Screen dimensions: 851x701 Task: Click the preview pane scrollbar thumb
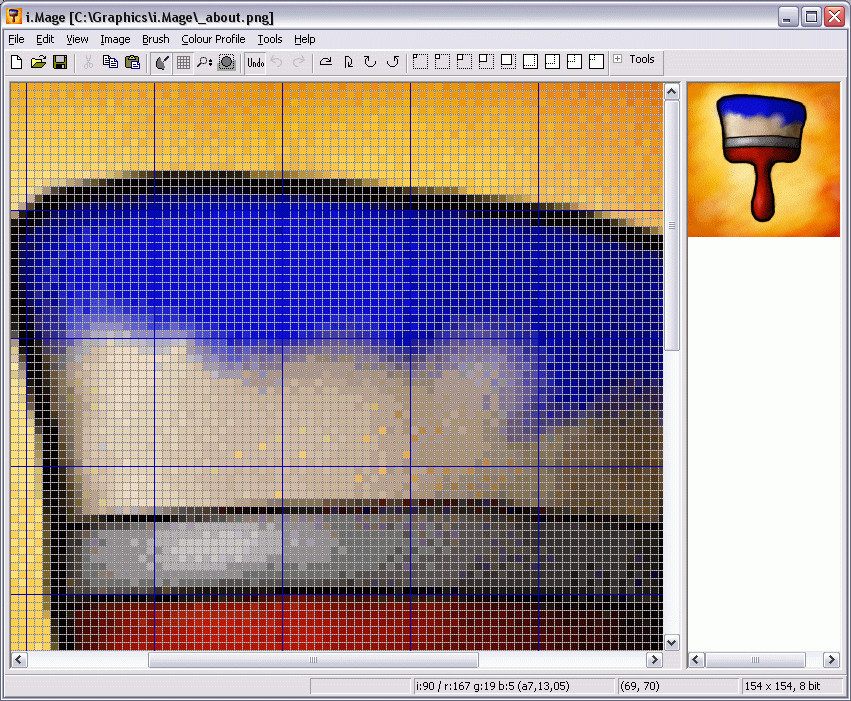[755, 660]
